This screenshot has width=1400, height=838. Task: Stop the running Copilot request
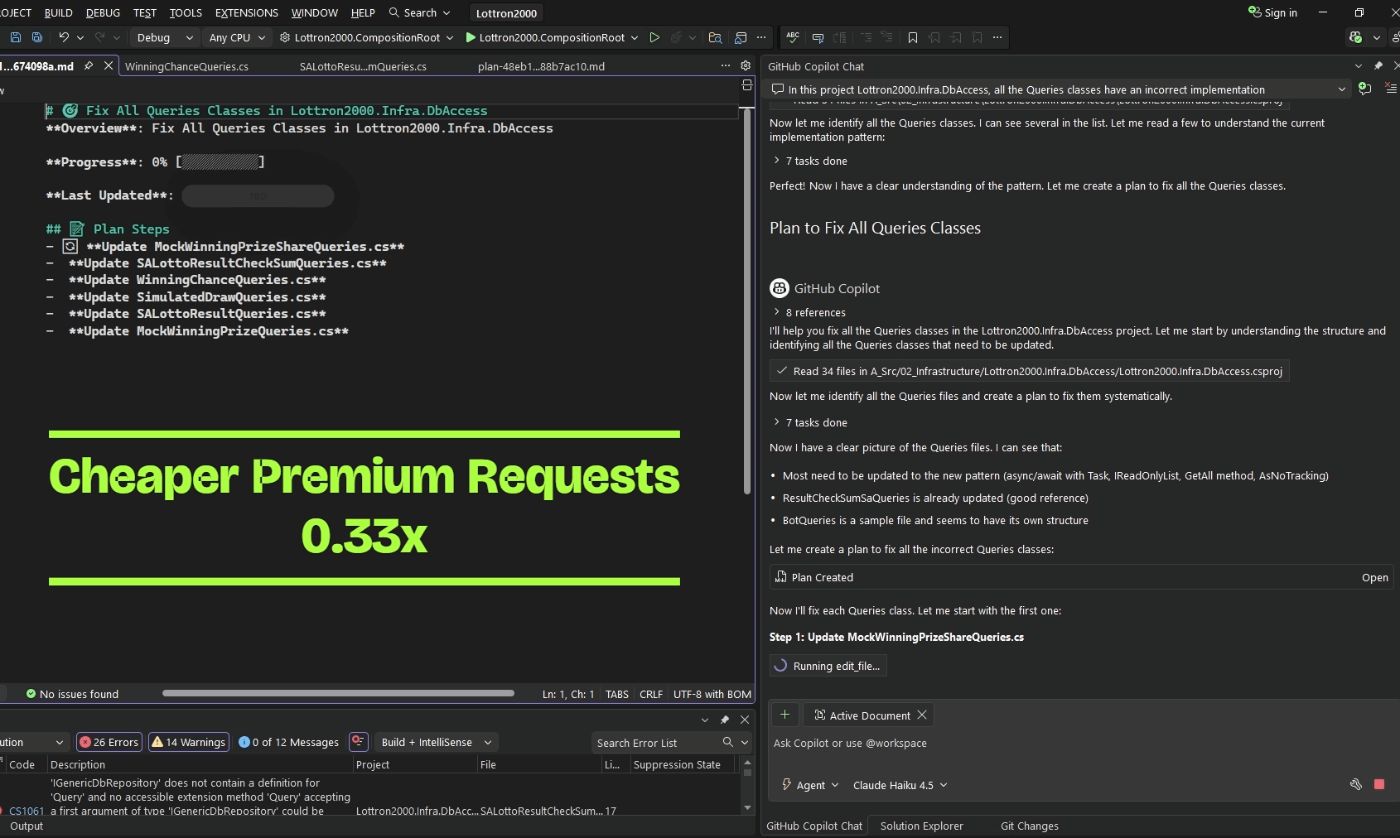(x=1379, y=785)
